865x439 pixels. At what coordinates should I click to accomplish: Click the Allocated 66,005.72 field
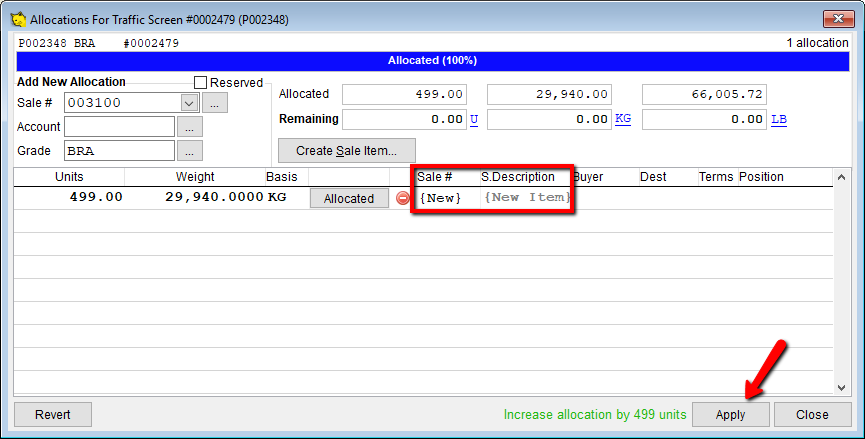[704, 94]
